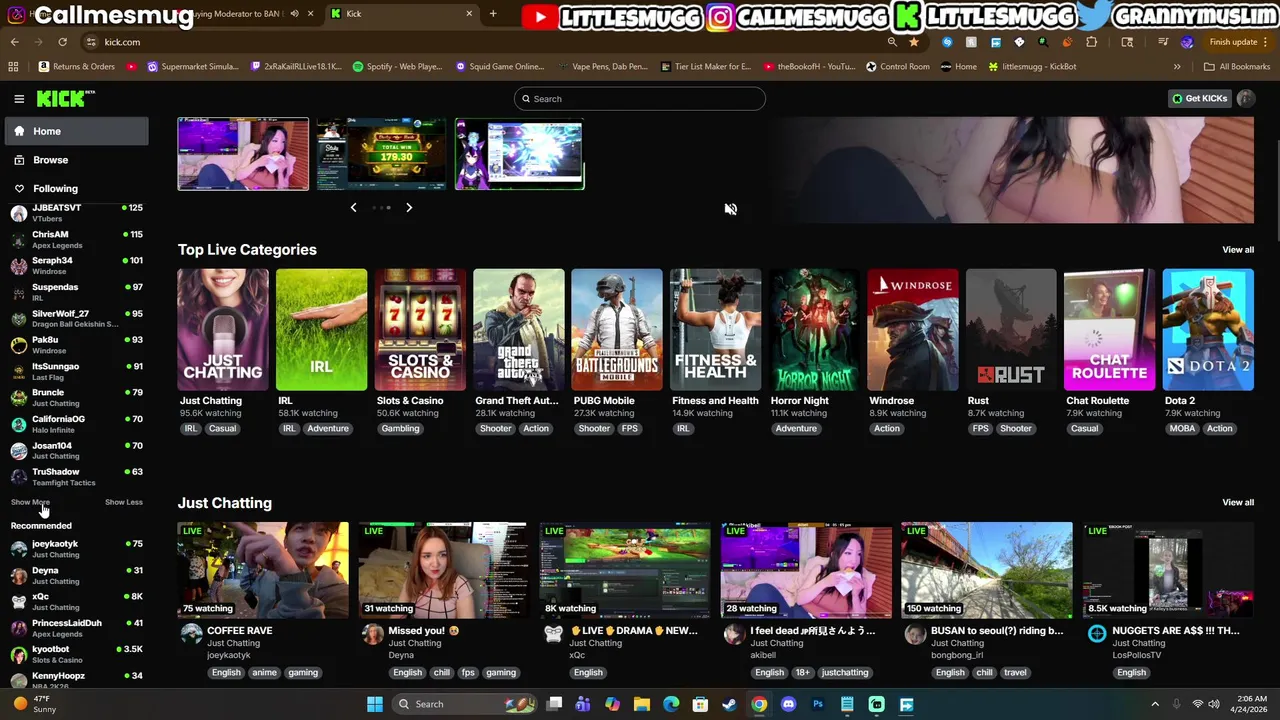
Task: Open the Kick sidebar hamburger menu
Action: pyautogui.click(x=19, y=99)
